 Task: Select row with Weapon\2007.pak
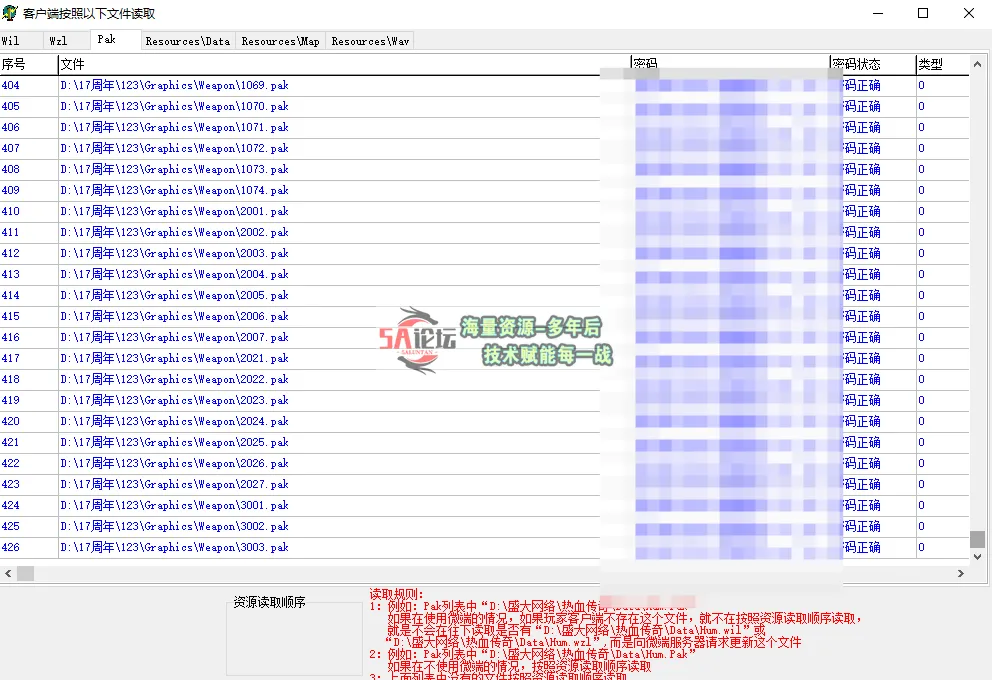point(485,337)
